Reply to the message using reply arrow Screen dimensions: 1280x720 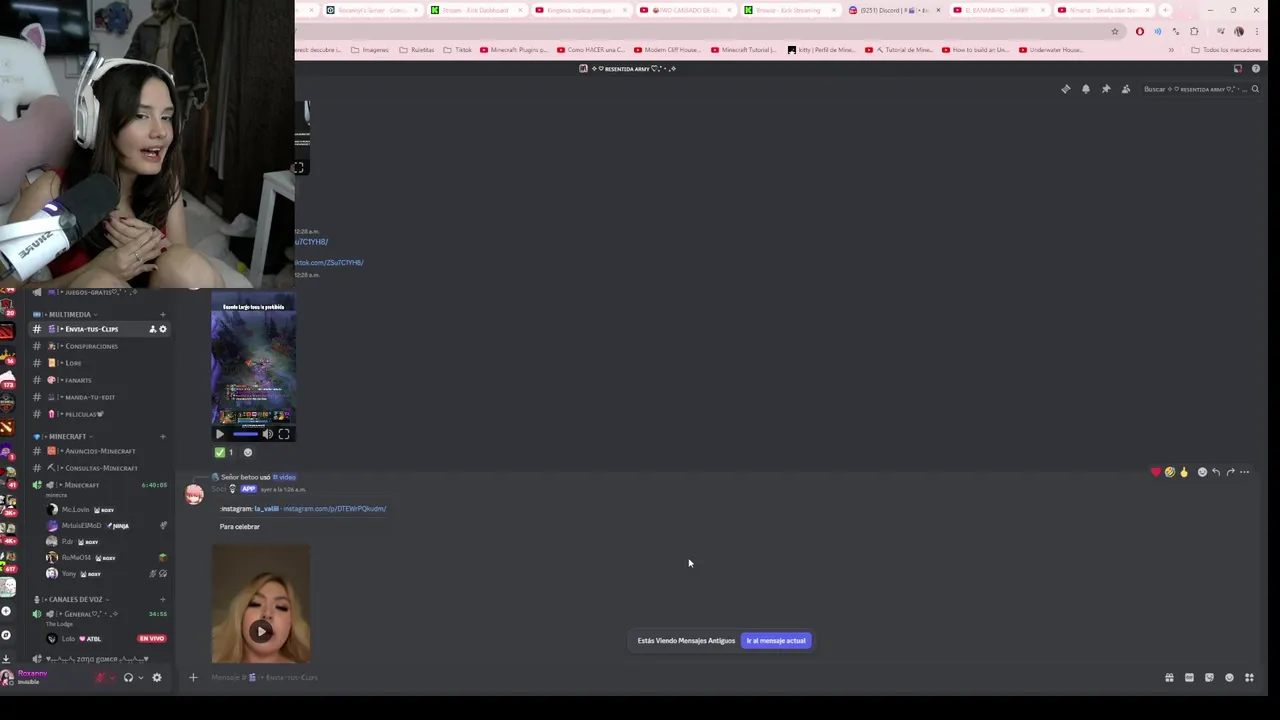pos(1216,472)
